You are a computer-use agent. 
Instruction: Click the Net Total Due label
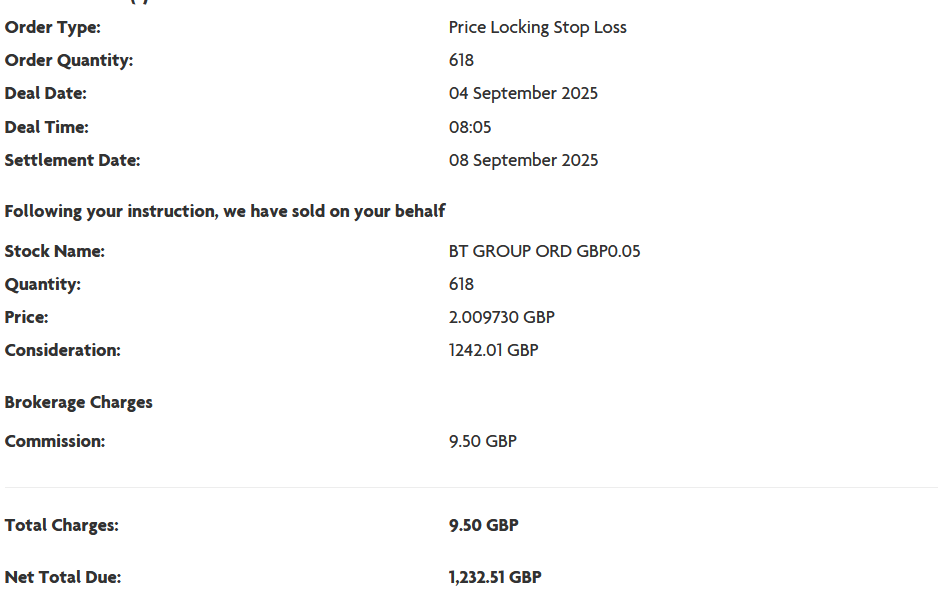63,577
